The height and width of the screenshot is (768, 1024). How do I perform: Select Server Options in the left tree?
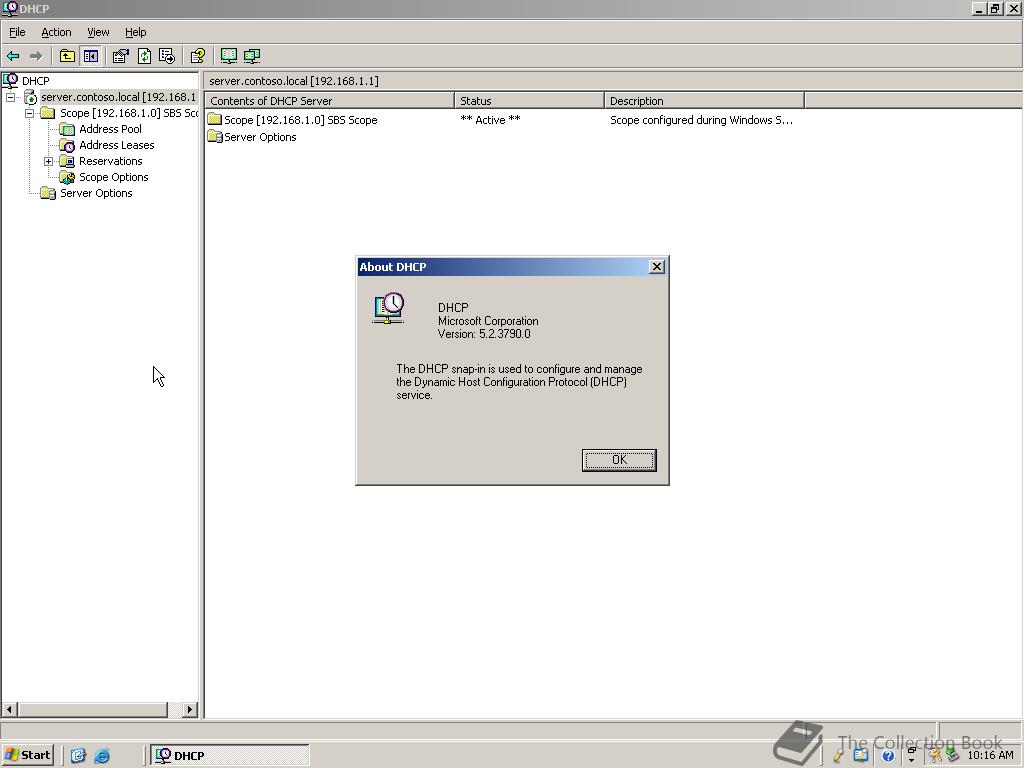tap(96, 193)
